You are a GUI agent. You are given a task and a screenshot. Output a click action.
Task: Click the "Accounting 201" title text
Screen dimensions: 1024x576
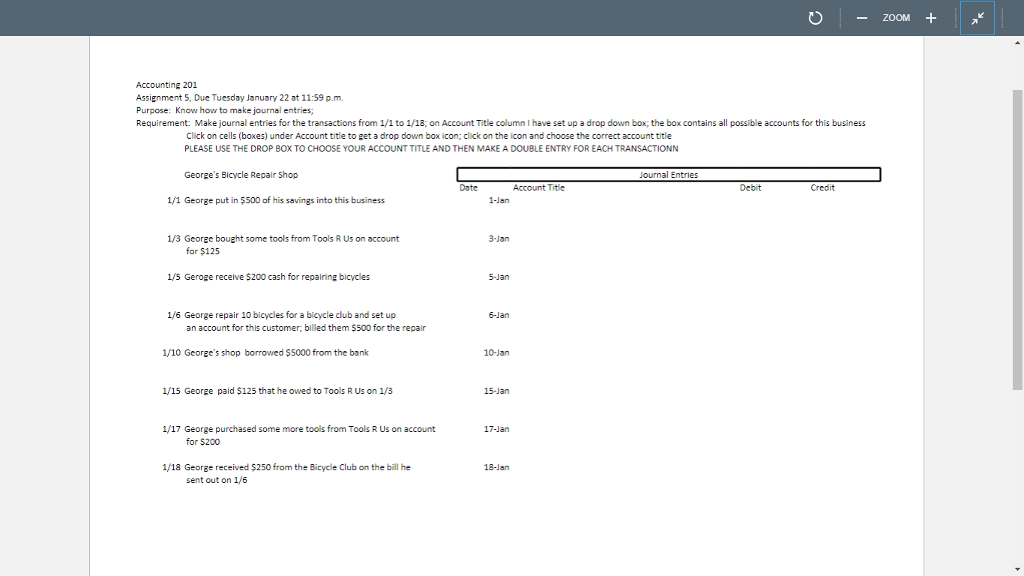167,85
